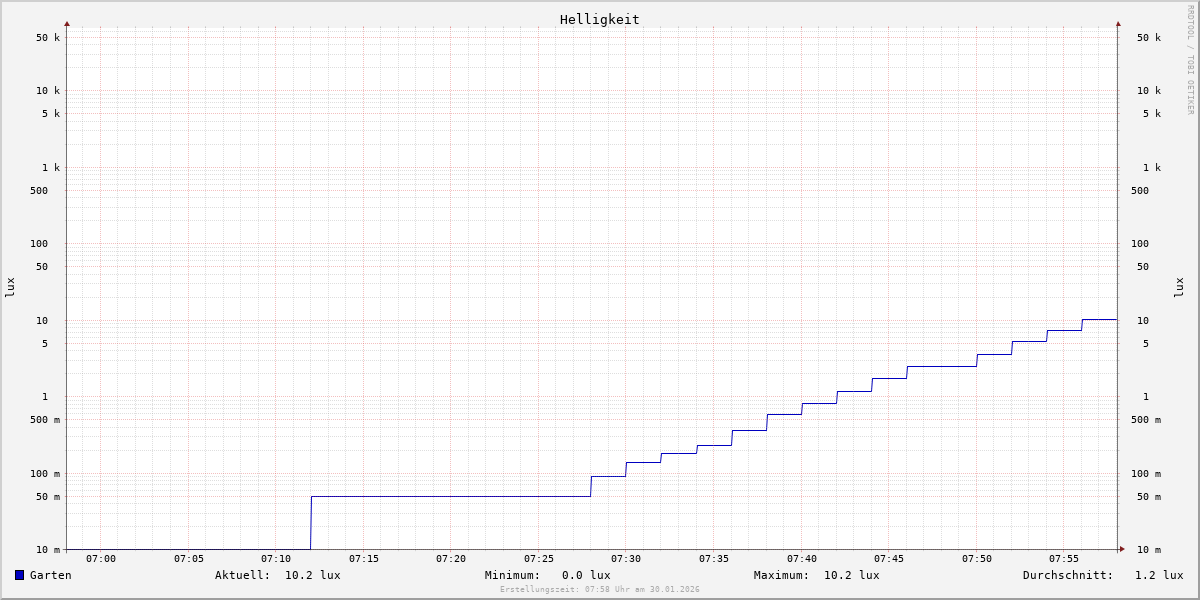Click the red arrow atop right y-axis
Viewport: 1200px width, 600px height.
pos(1118,23)
